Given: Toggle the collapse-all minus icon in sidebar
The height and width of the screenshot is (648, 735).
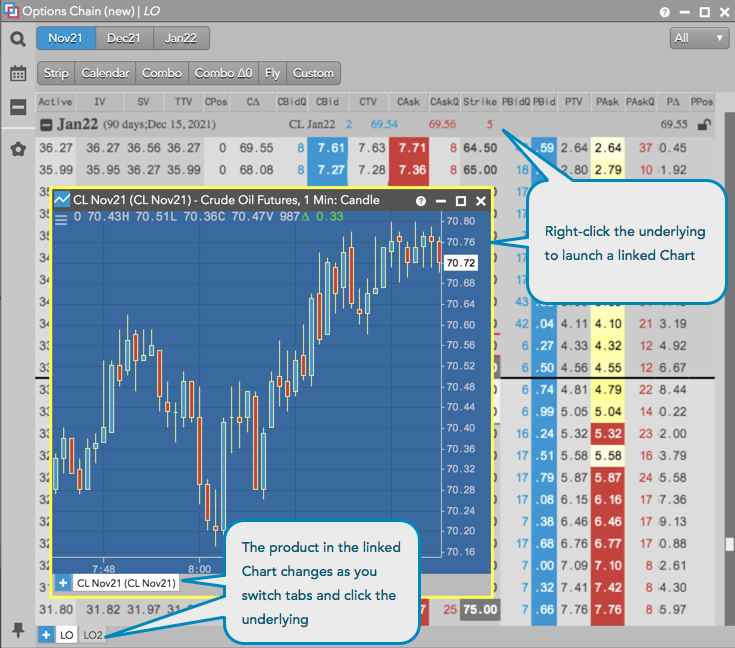Looking at the screenshot, I should 18,107.
